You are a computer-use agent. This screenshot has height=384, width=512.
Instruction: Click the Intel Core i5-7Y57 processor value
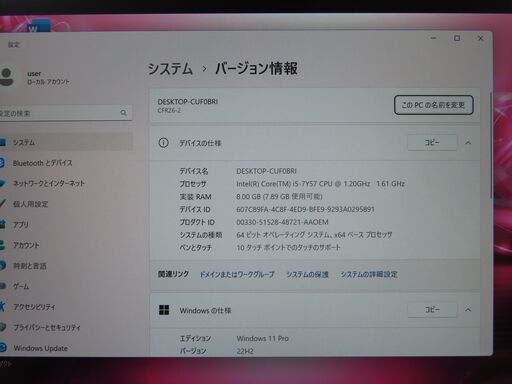(320, 184)
